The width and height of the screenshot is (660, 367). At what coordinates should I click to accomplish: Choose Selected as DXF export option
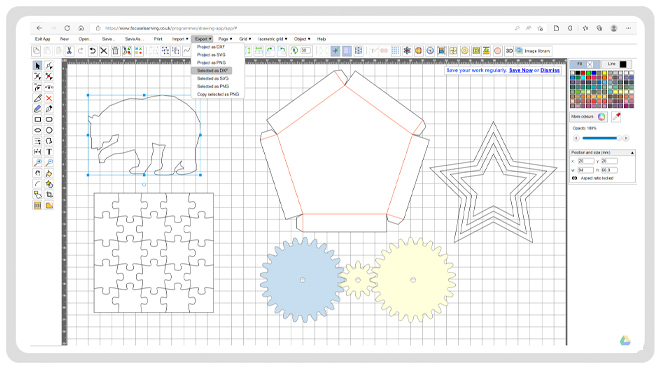[212, 71]
